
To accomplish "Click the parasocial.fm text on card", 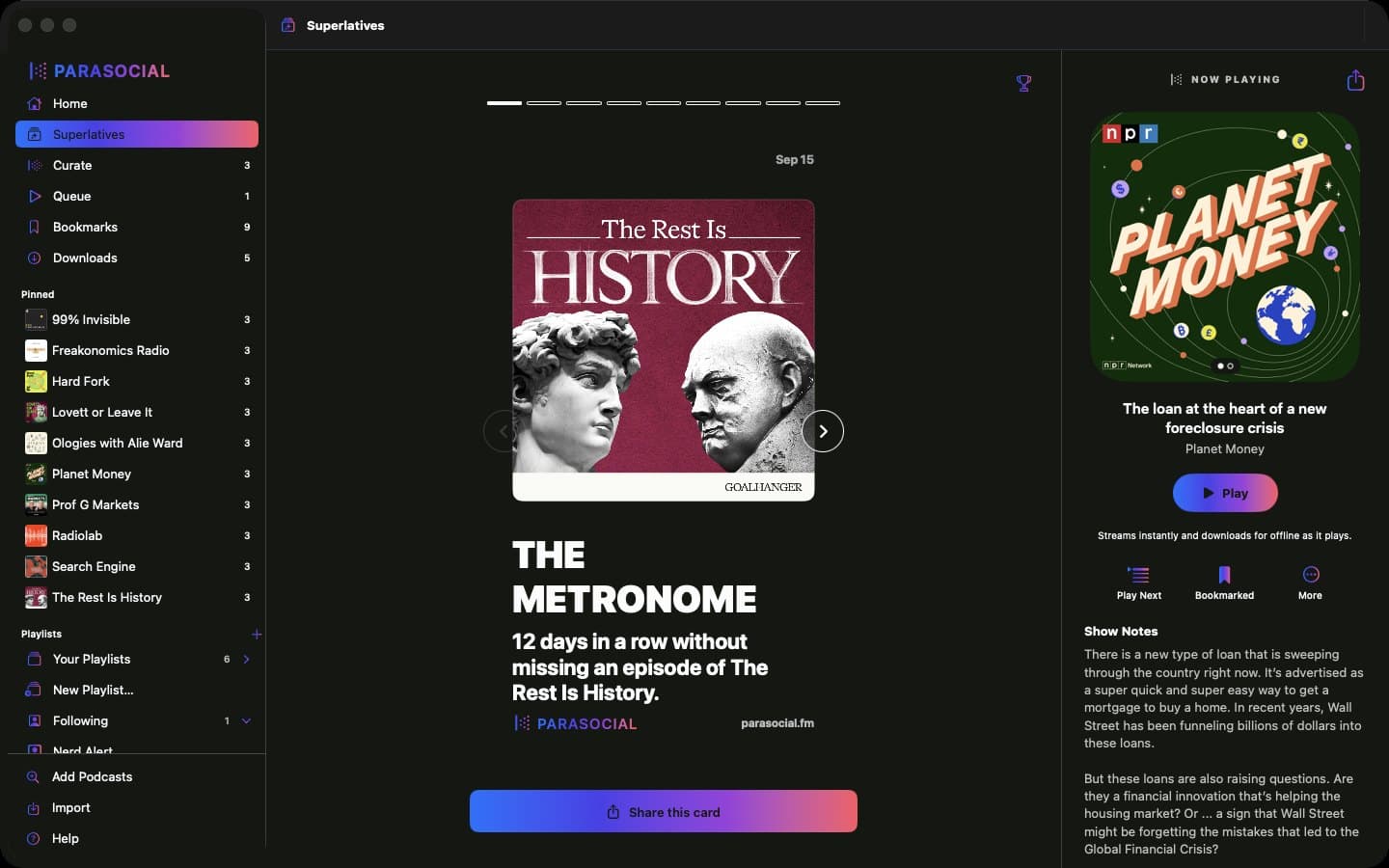I will 777,723.
